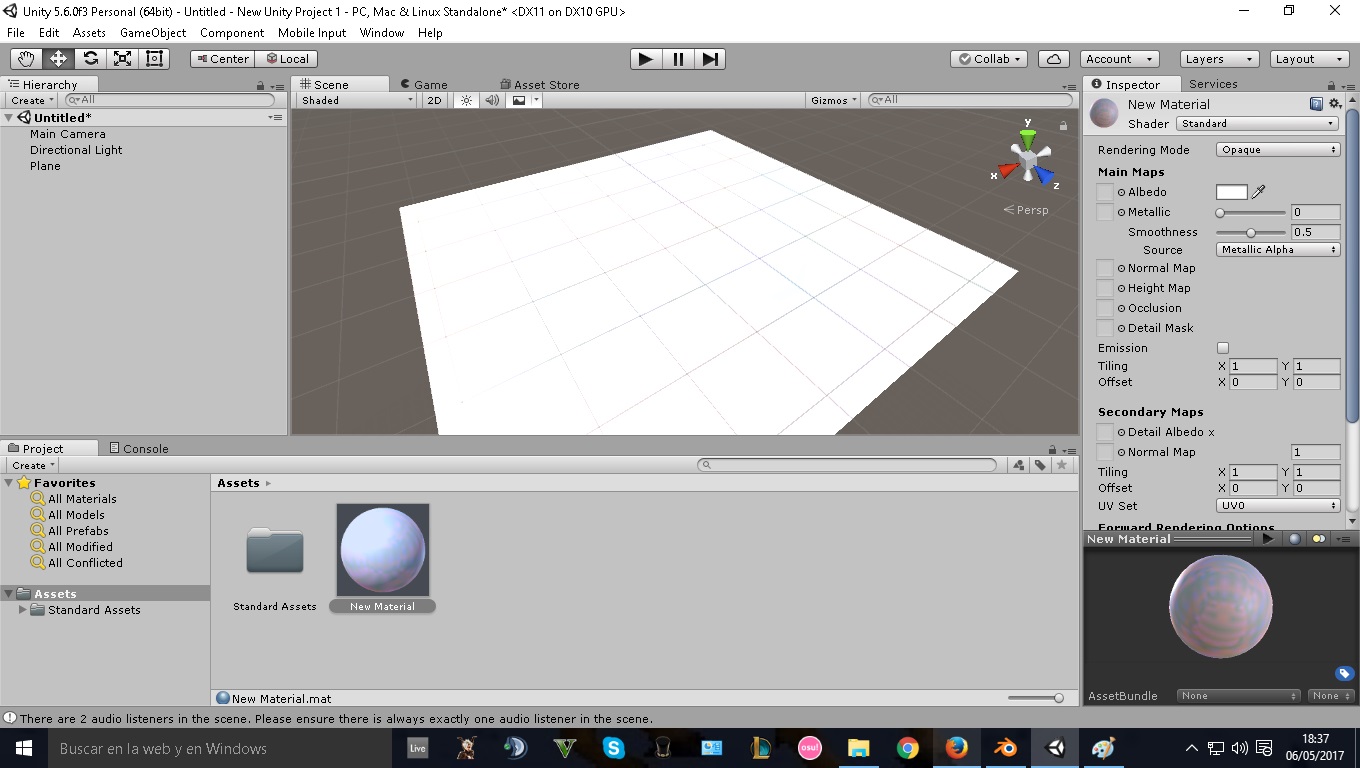Lock the Hierarchy panel
1360x768 pixels.
(261, 86)
